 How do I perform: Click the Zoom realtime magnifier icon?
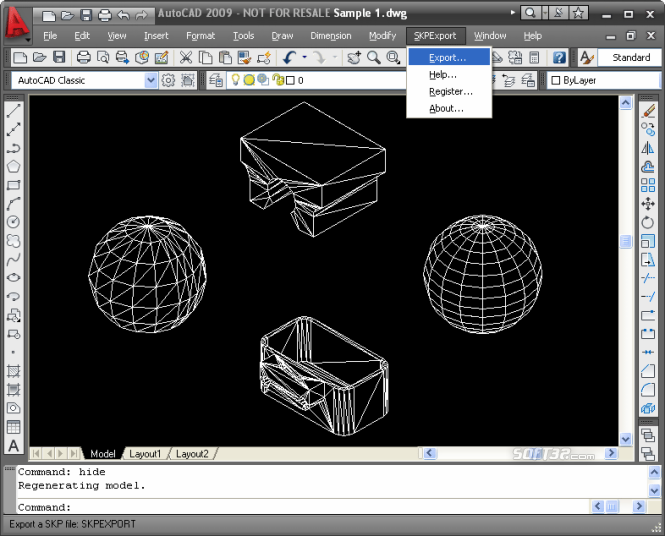(374, 57)
